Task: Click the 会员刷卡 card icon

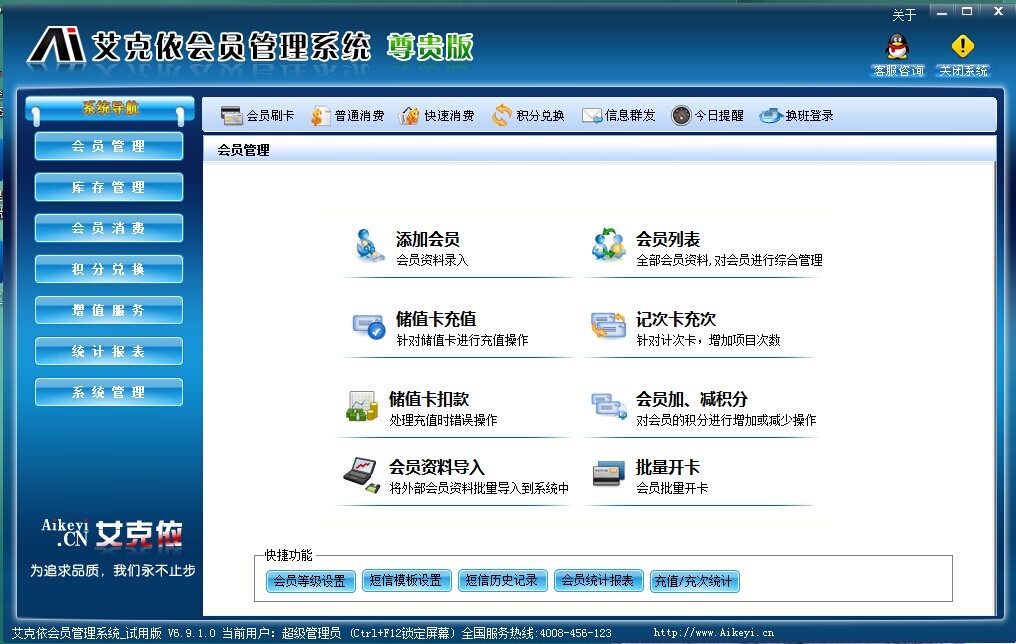Action: coord(231,115)
